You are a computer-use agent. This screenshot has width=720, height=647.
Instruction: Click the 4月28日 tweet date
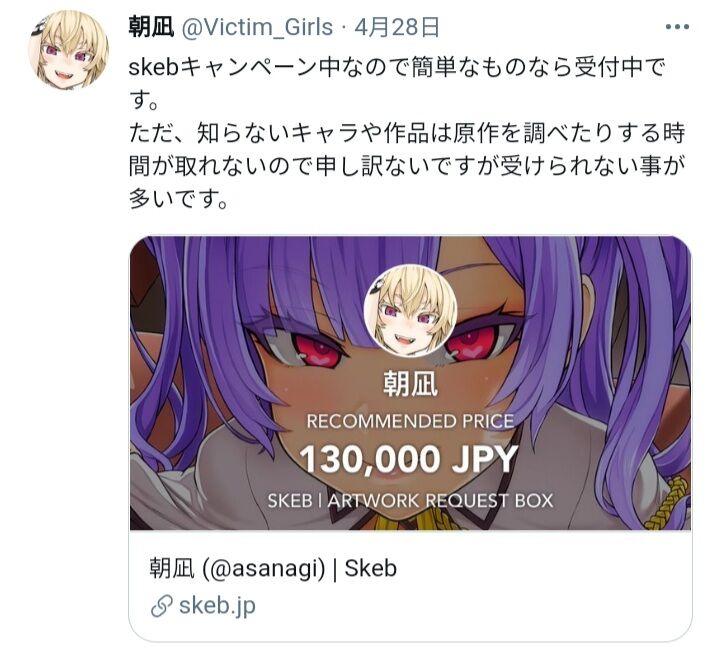[x=397, y=27]
